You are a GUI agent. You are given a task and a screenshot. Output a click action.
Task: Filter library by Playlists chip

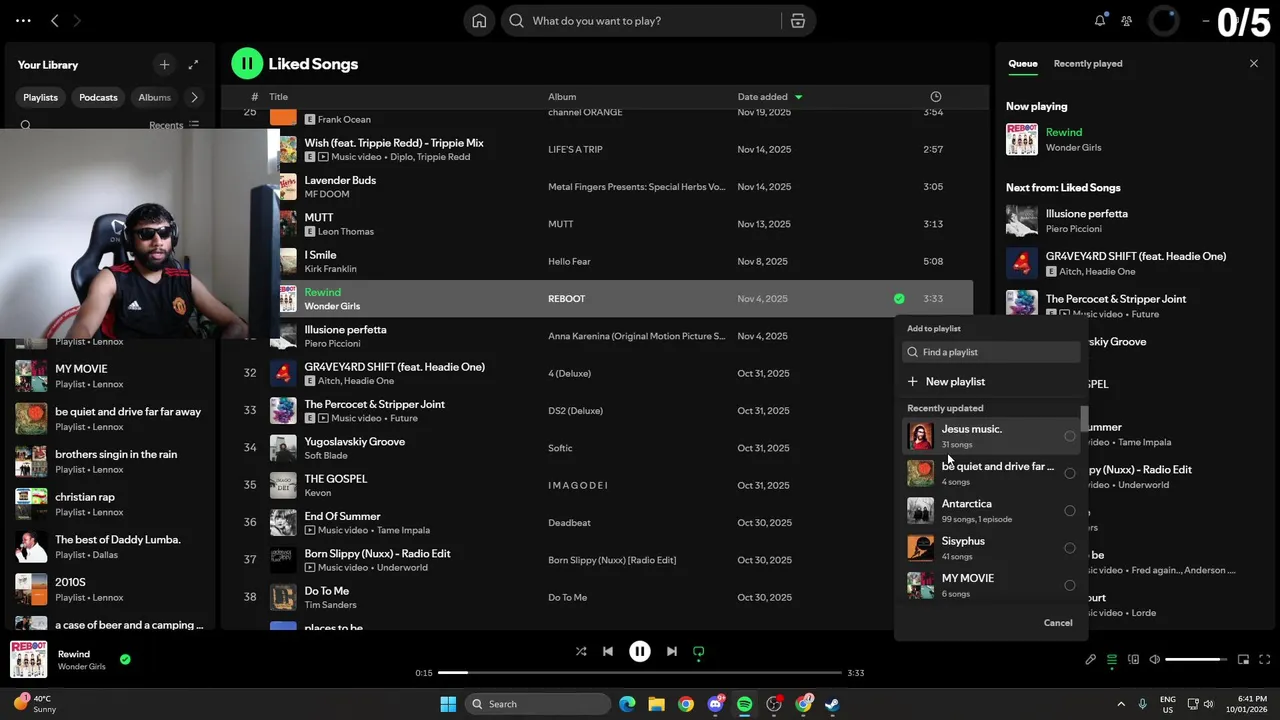pos(41,97)
